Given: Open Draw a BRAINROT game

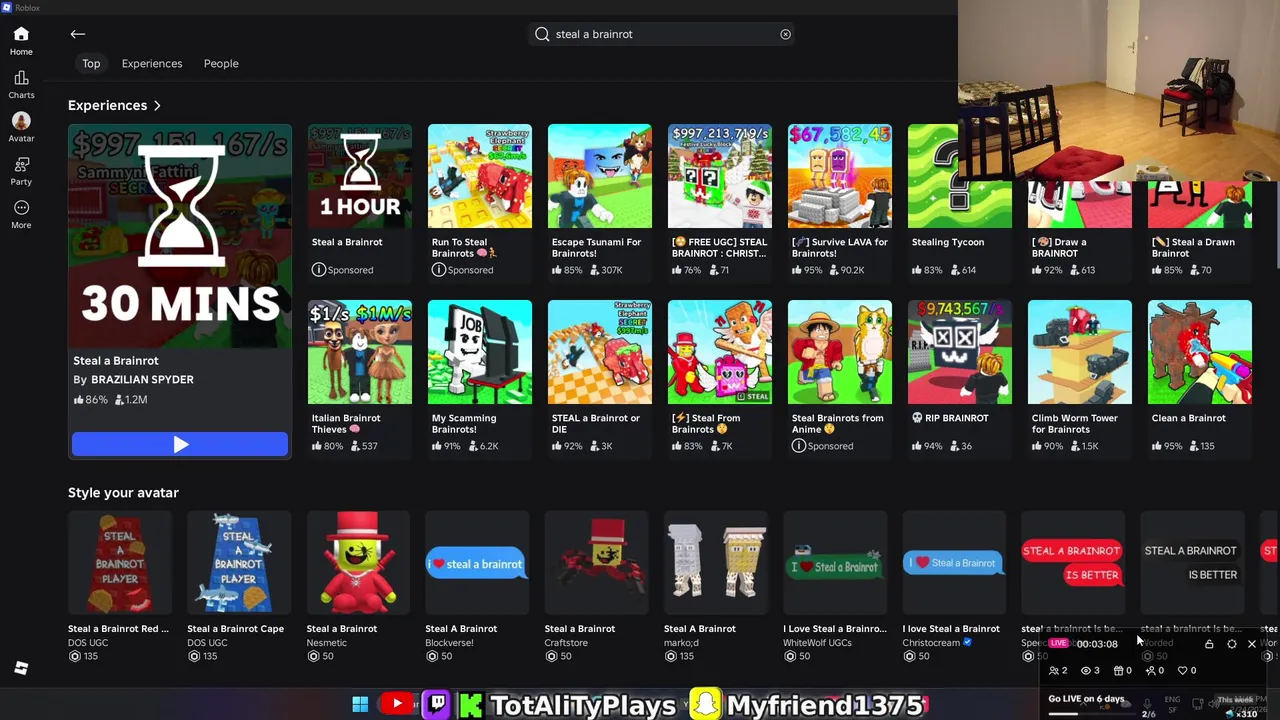Looking at the screenshot, I should 1080,205.
